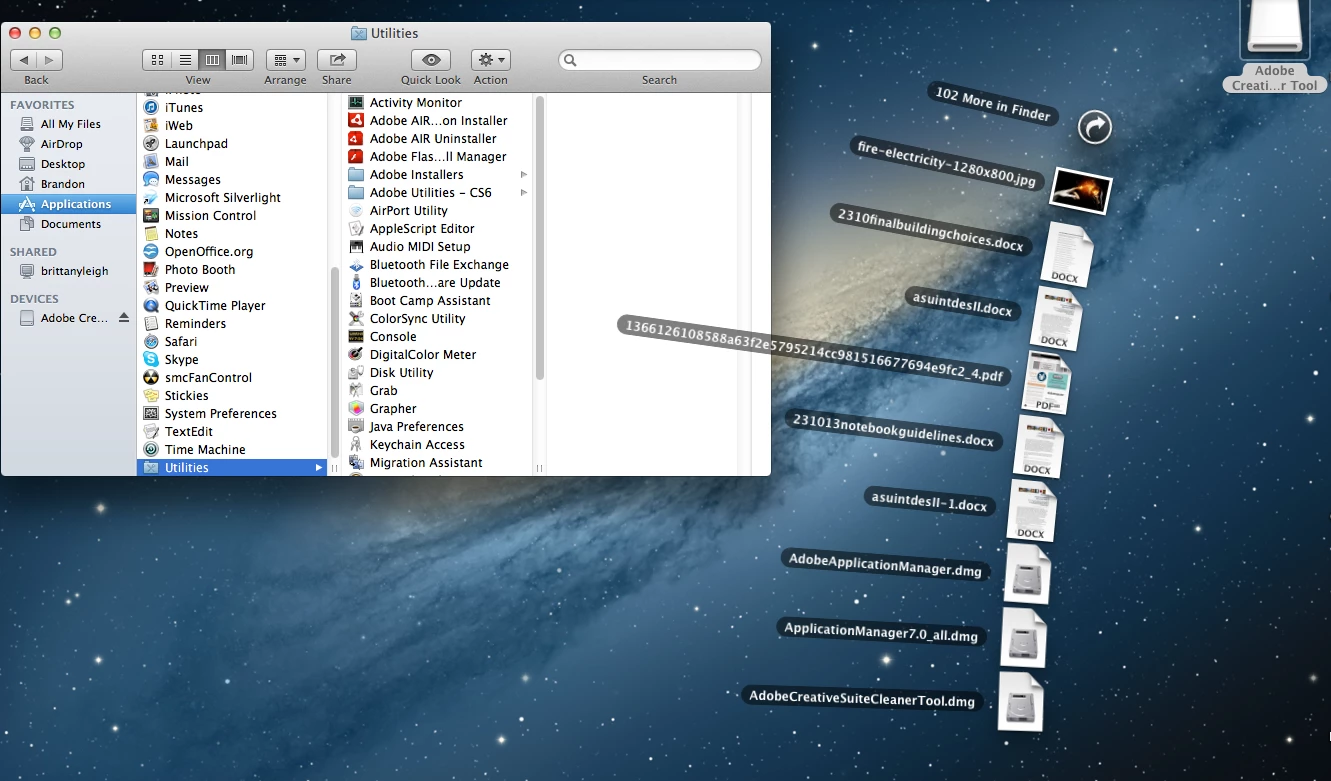
Task: Select Skype application icon
Action: [151, 359]
